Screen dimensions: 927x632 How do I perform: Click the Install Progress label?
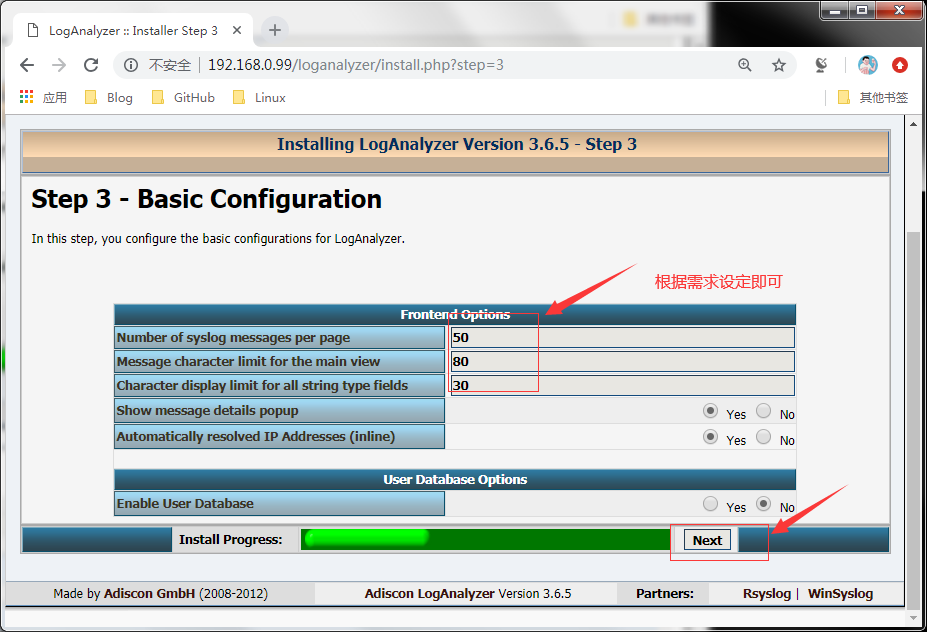(x=231, y=540)
